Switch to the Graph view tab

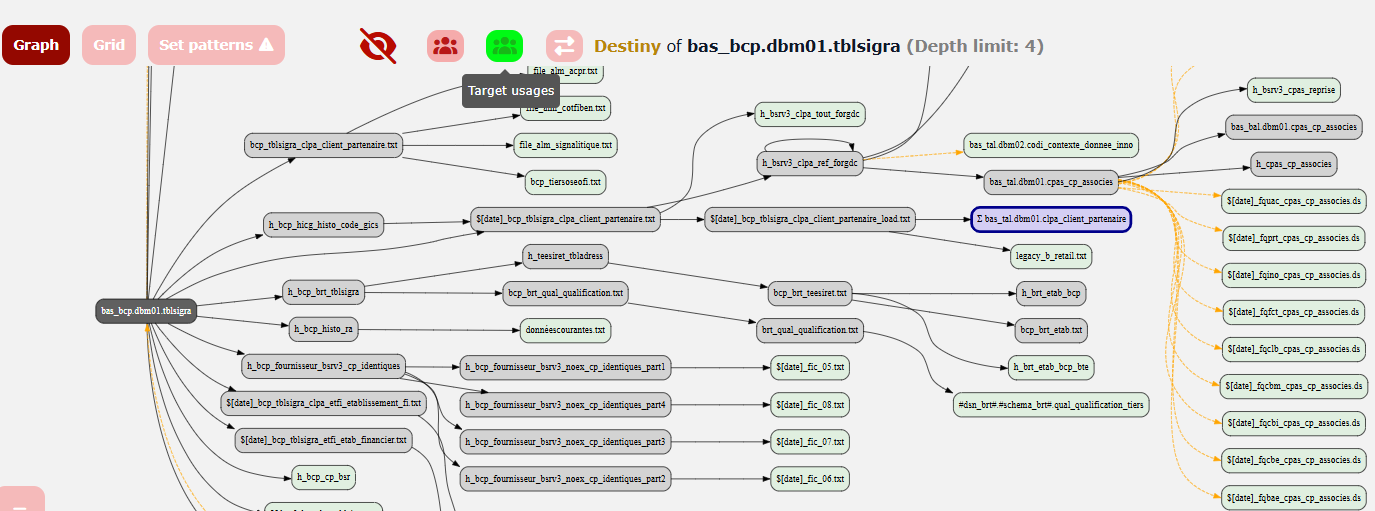click(x=36, y=45)
